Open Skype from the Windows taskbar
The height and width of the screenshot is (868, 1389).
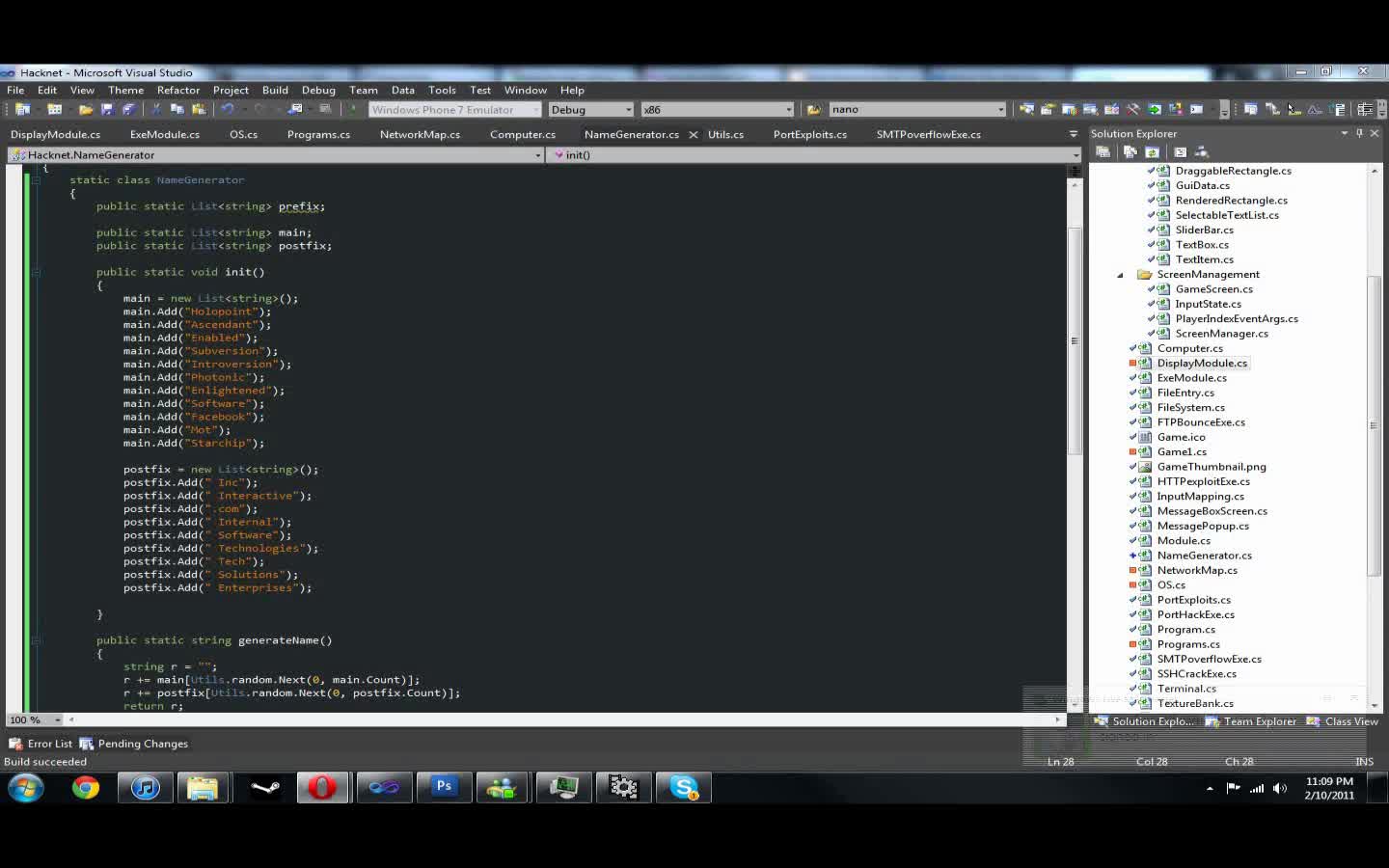[x=684, y=788]
